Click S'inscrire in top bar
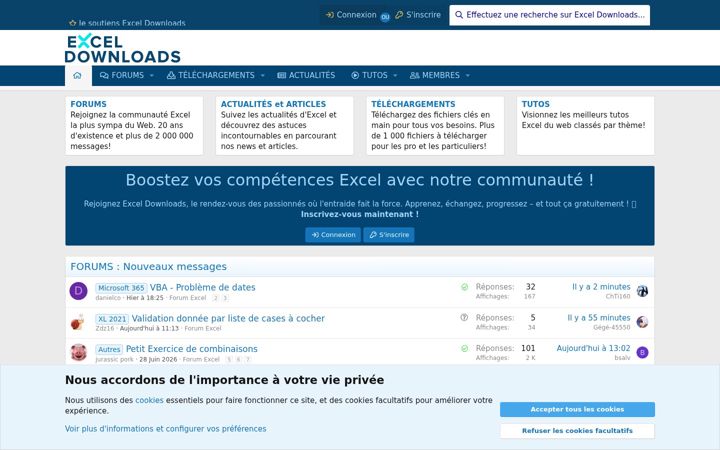 pyautogui.click(x=418, y=15)
